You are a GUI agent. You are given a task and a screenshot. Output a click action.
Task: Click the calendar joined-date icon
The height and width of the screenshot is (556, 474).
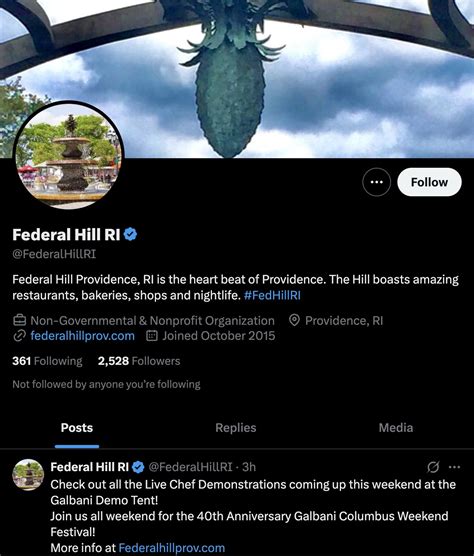(152, 335)
